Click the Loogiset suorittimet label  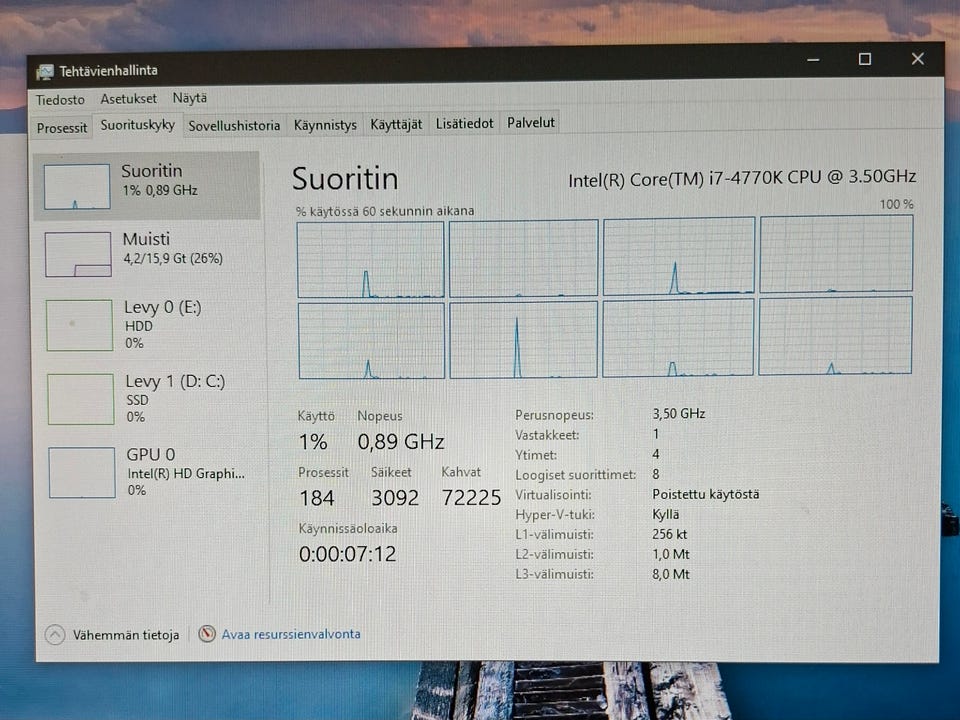pyautogui.click(x=576, y=474)
